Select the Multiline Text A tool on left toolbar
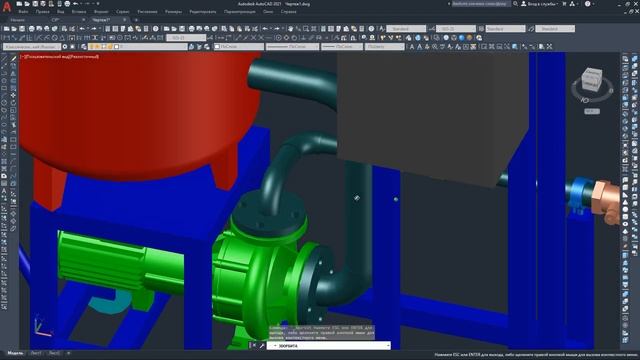Image resolution: width=640 pixels, height=360 pixels. 4,191
